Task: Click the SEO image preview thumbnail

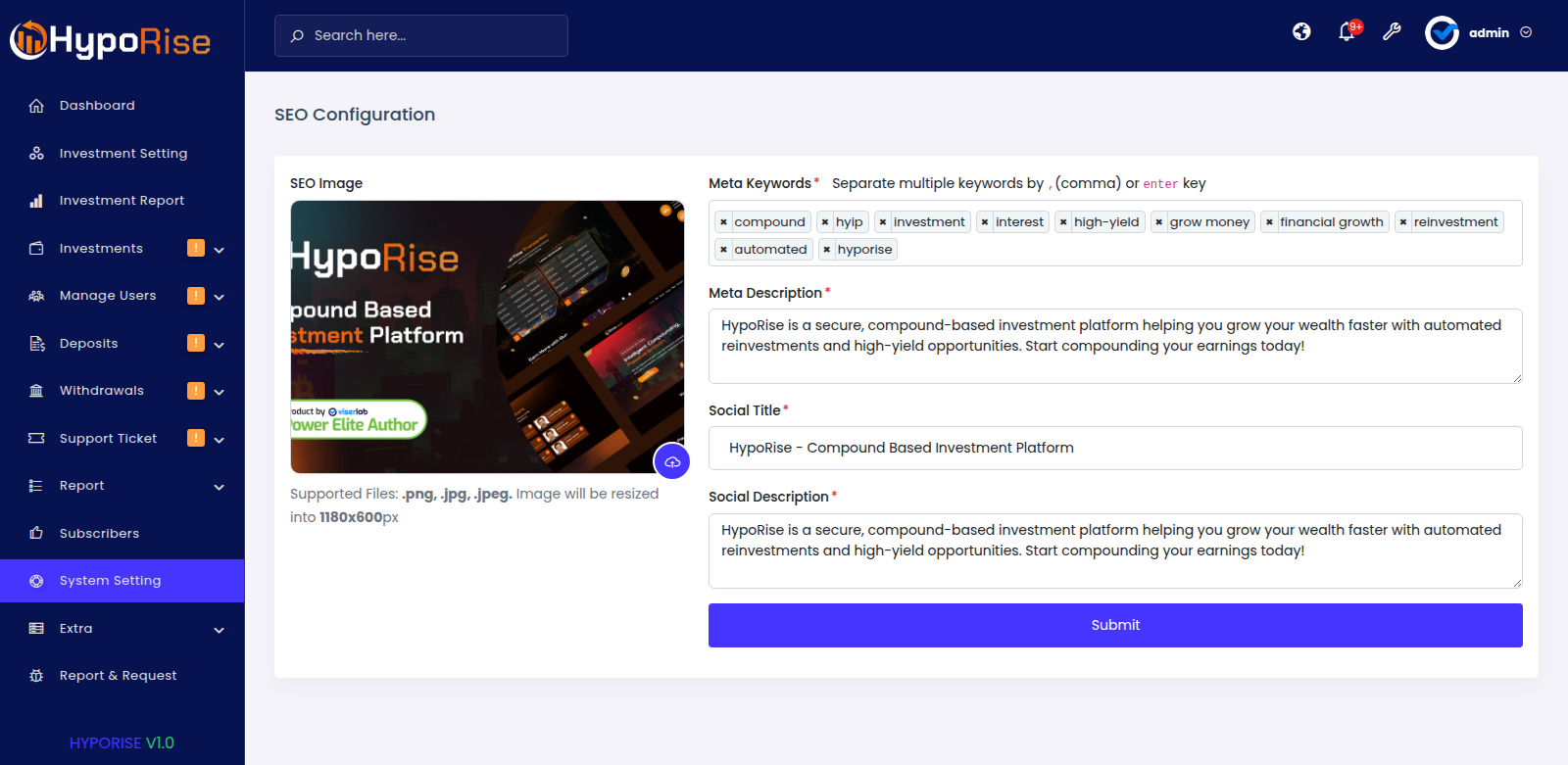Action: 487,337
